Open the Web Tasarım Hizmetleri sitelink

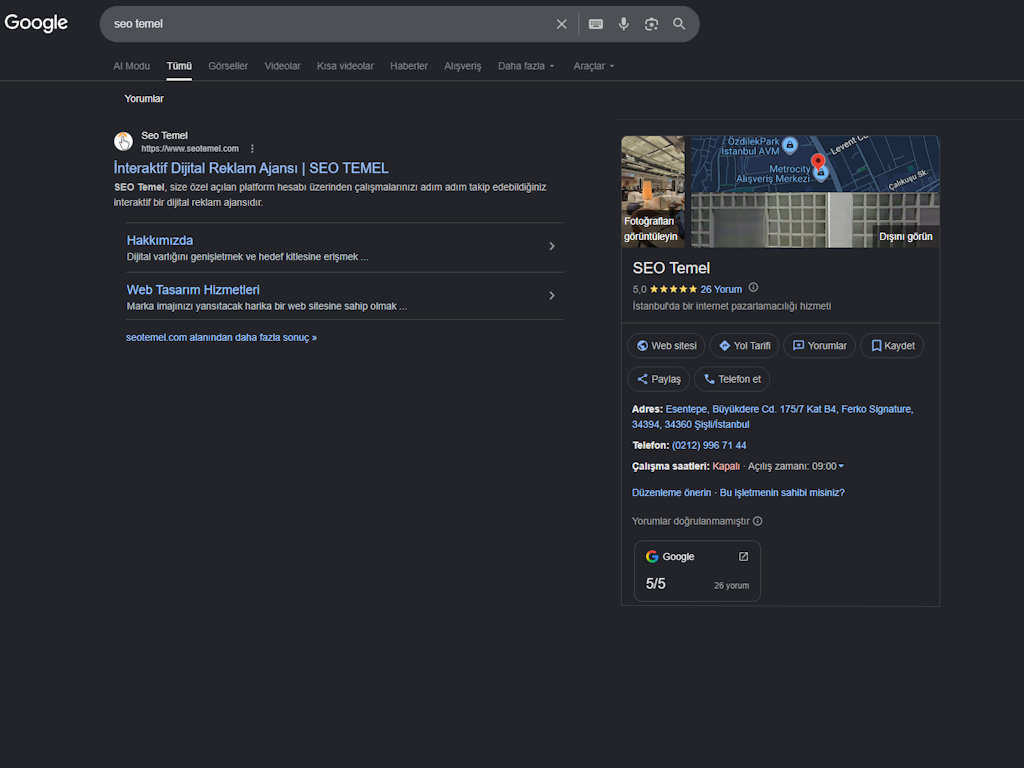193,290
